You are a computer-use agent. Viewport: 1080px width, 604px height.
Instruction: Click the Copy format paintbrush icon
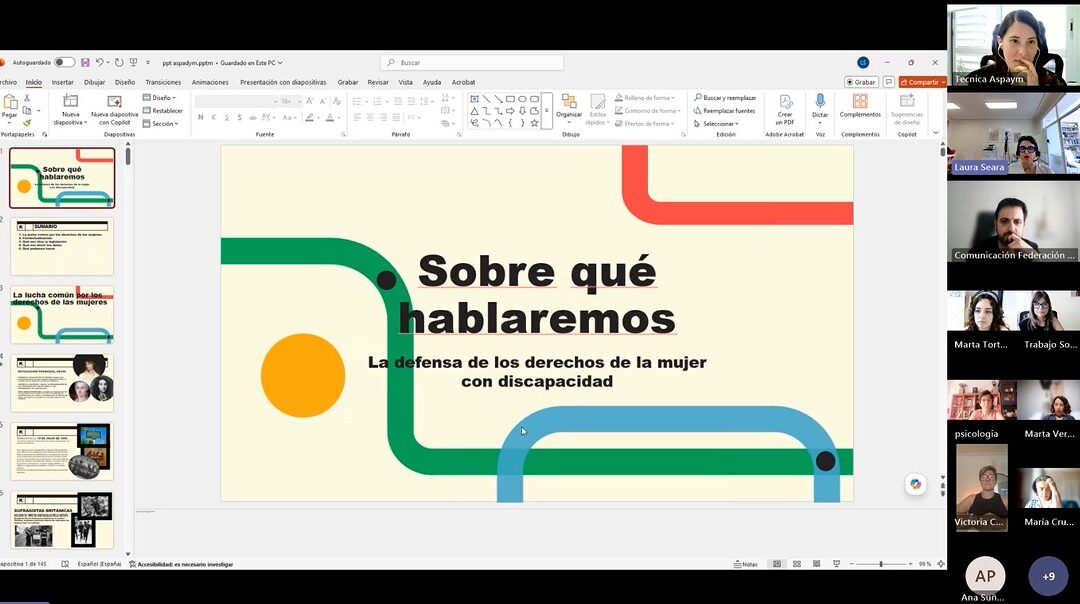27,123
